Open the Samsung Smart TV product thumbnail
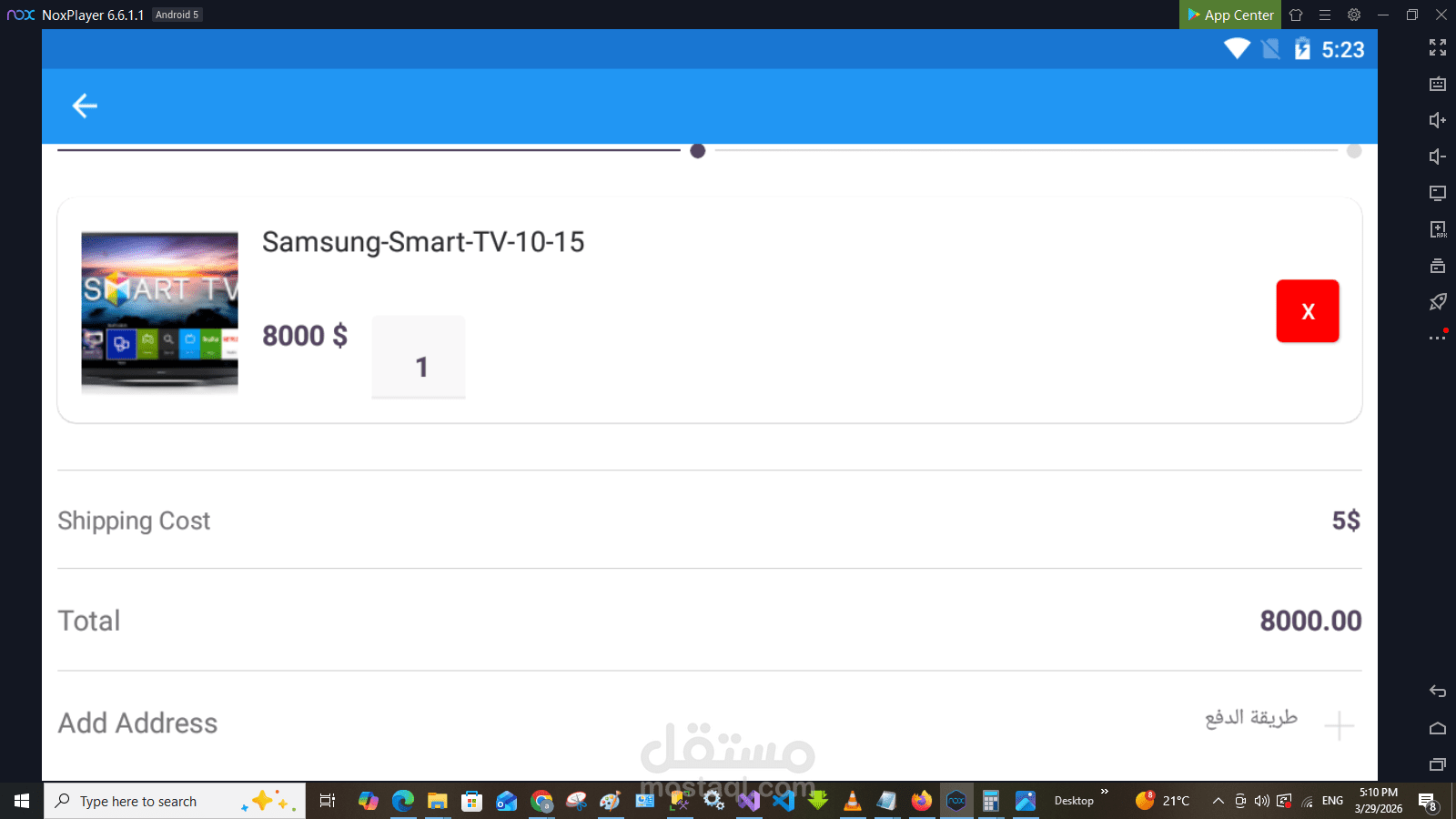1456x819 pixels. pos(160,311)
